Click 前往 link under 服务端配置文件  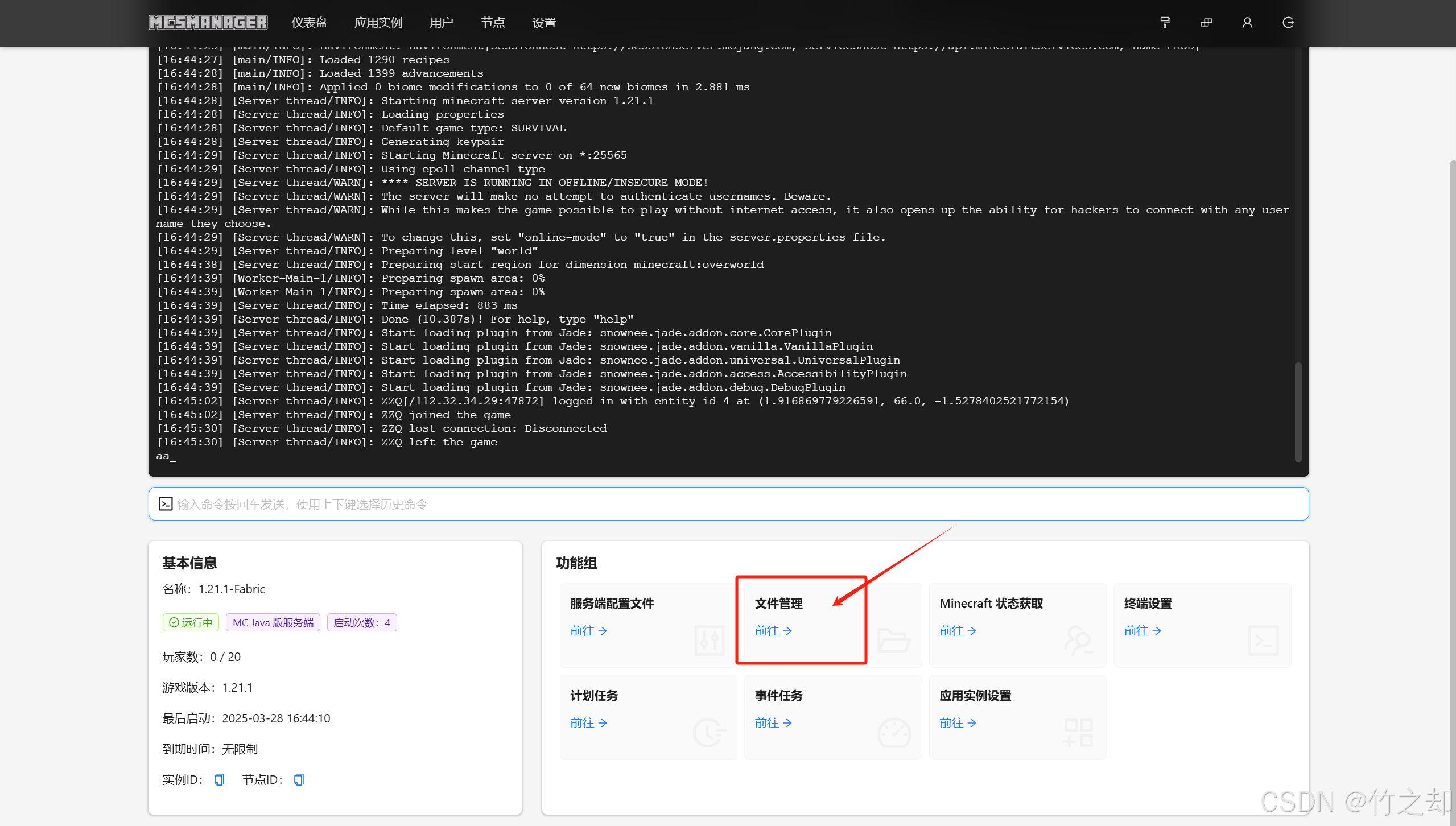[x=588, y=631]
